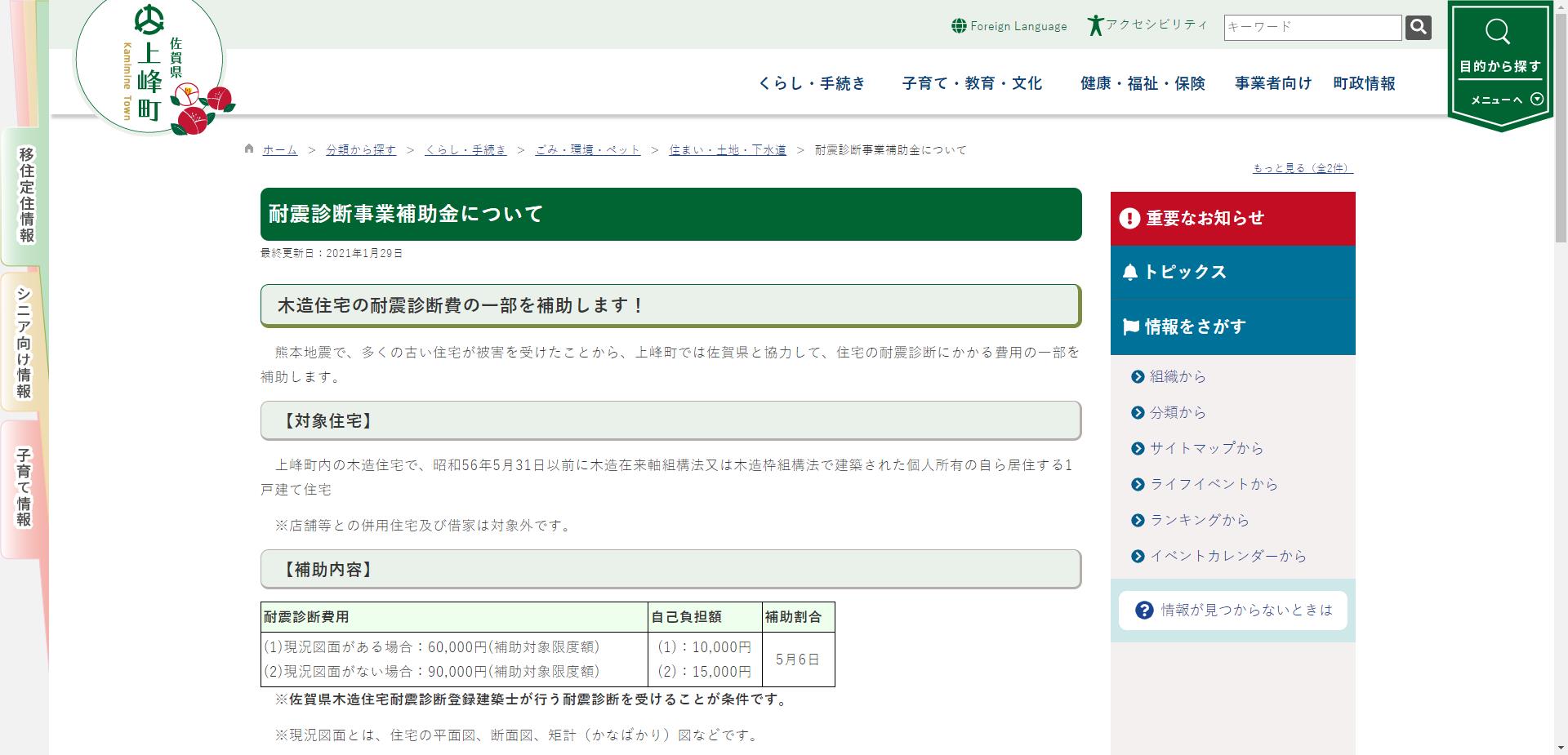Click the home icon in the breadcrumb
The image size is (1568, 755).
click(x=248, y=149)
